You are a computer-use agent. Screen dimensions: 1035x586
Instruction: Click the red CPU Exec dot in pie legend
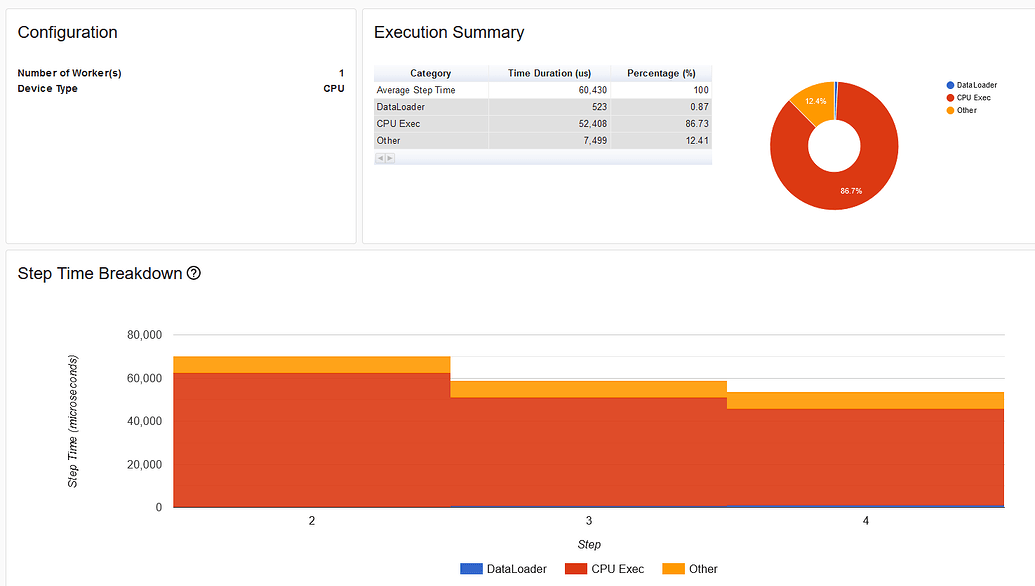(x=950, y=98)
